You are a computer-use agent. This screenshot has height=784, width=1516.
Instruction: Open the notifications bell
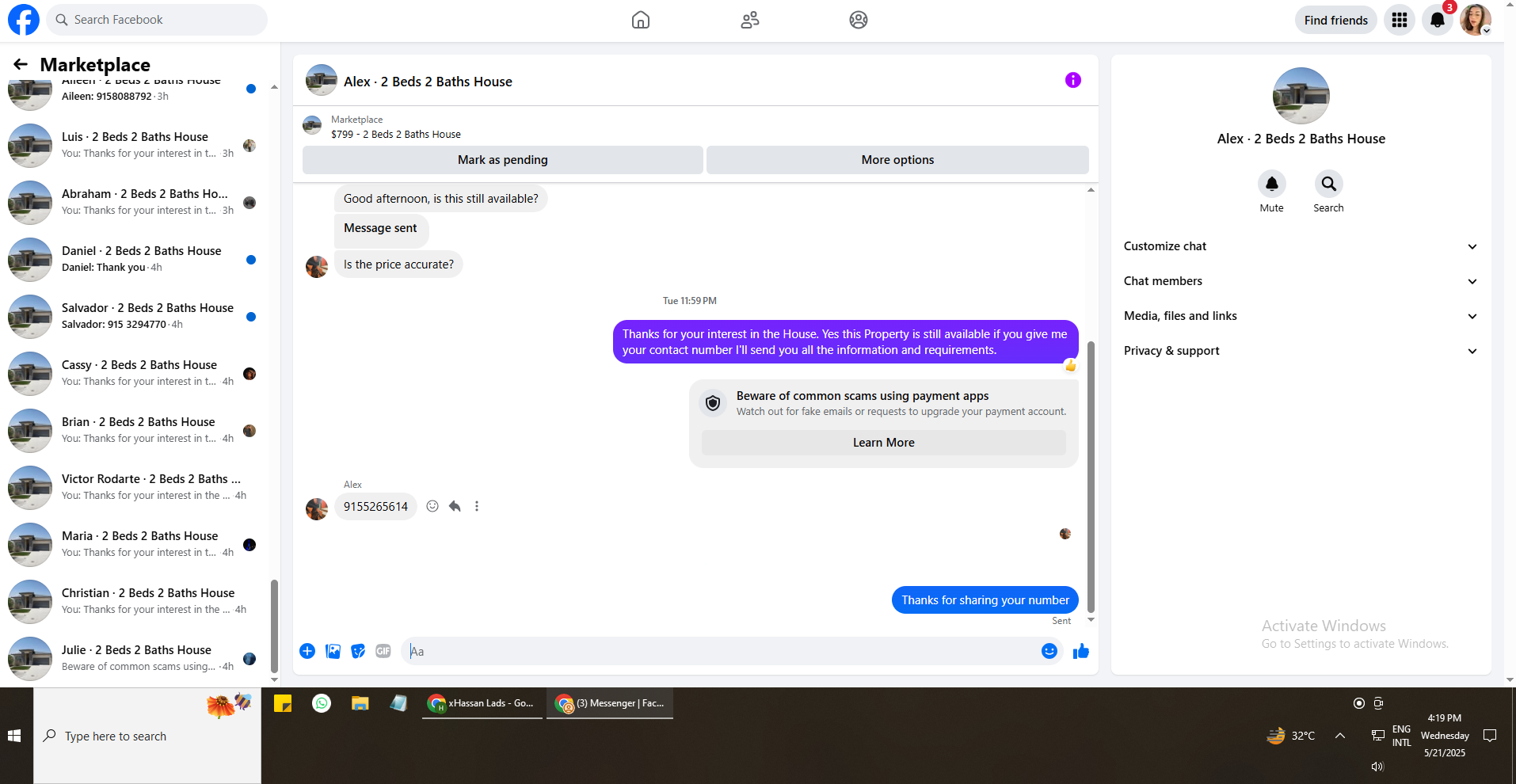click(1438, 20)
